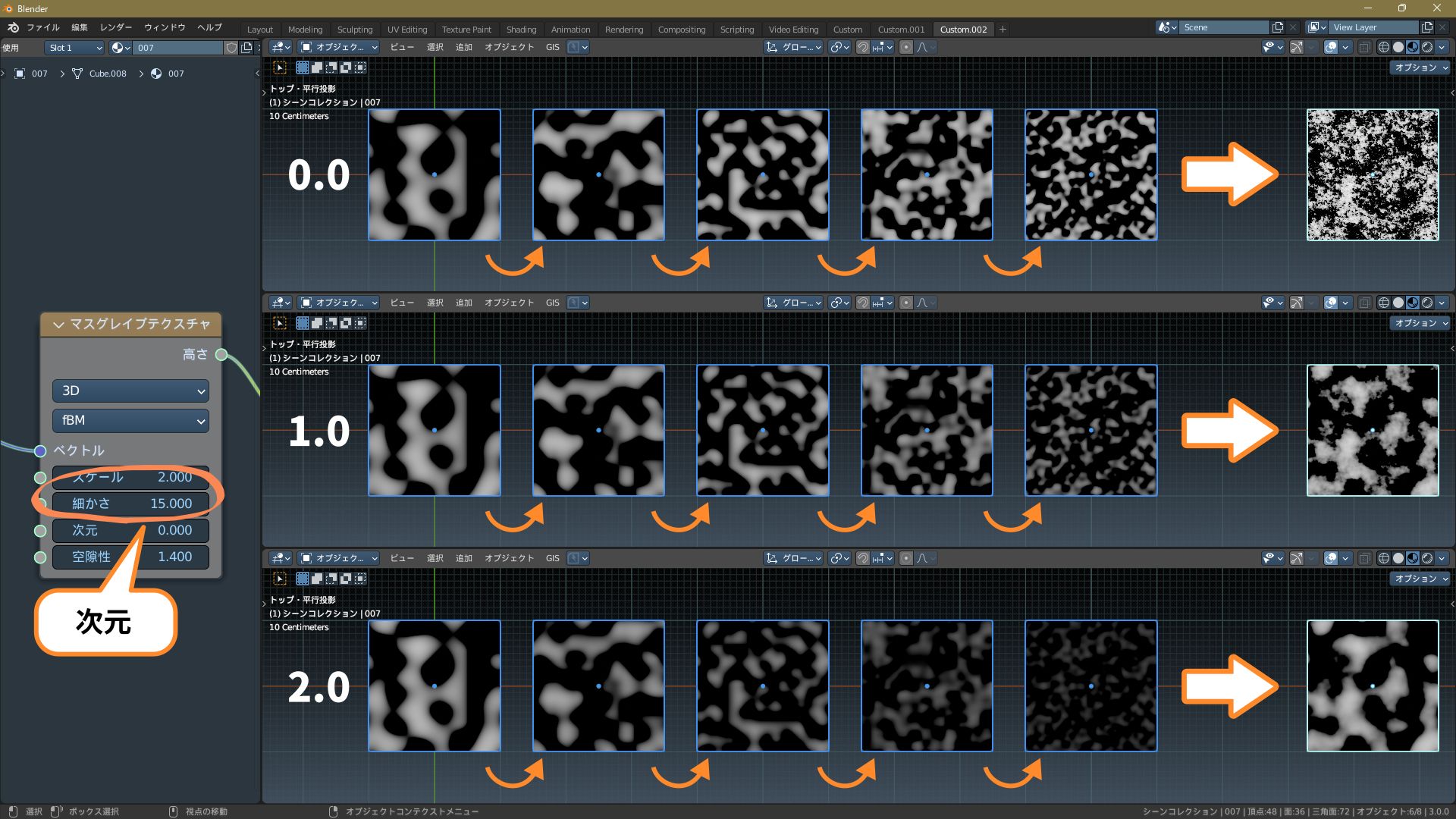
Task: Duplicate material 007 with the copy icon
Action: click(x=246, y=48)
